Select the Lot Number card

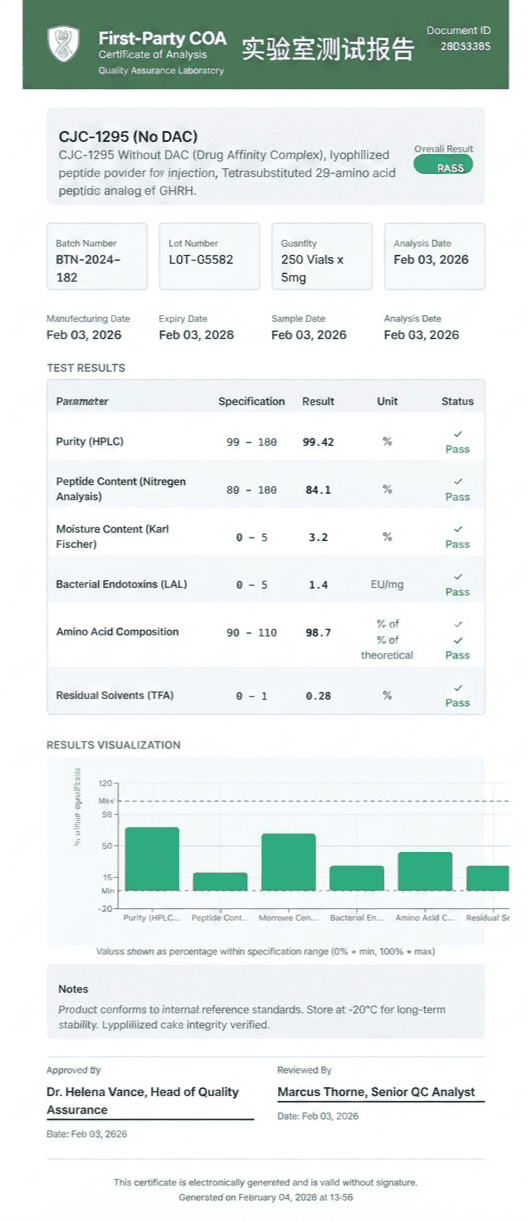click(210, 256)
